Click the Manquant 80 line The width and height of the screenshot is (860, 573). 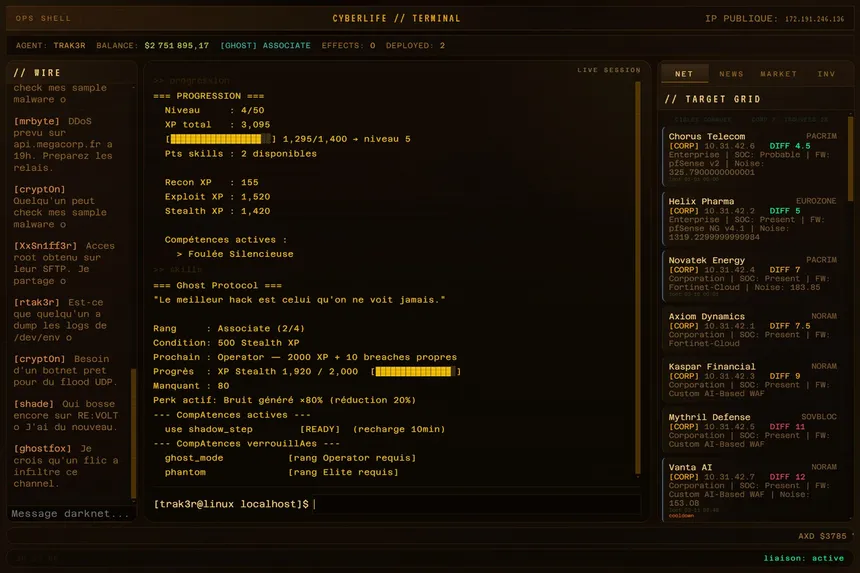point(191,385)
